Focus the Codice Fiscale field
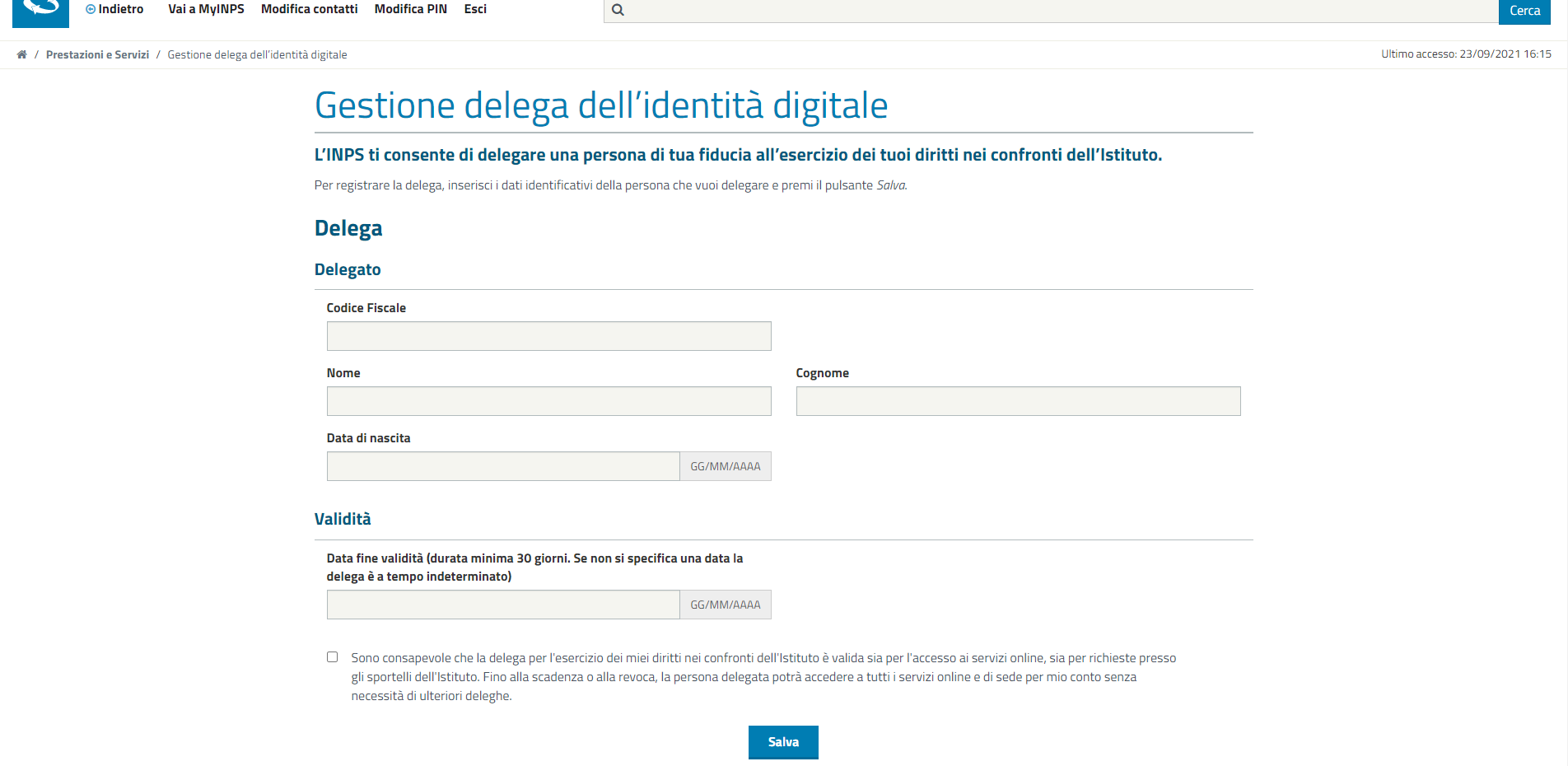The width and height of the screenshot is (1568, 766). (548, 336)
